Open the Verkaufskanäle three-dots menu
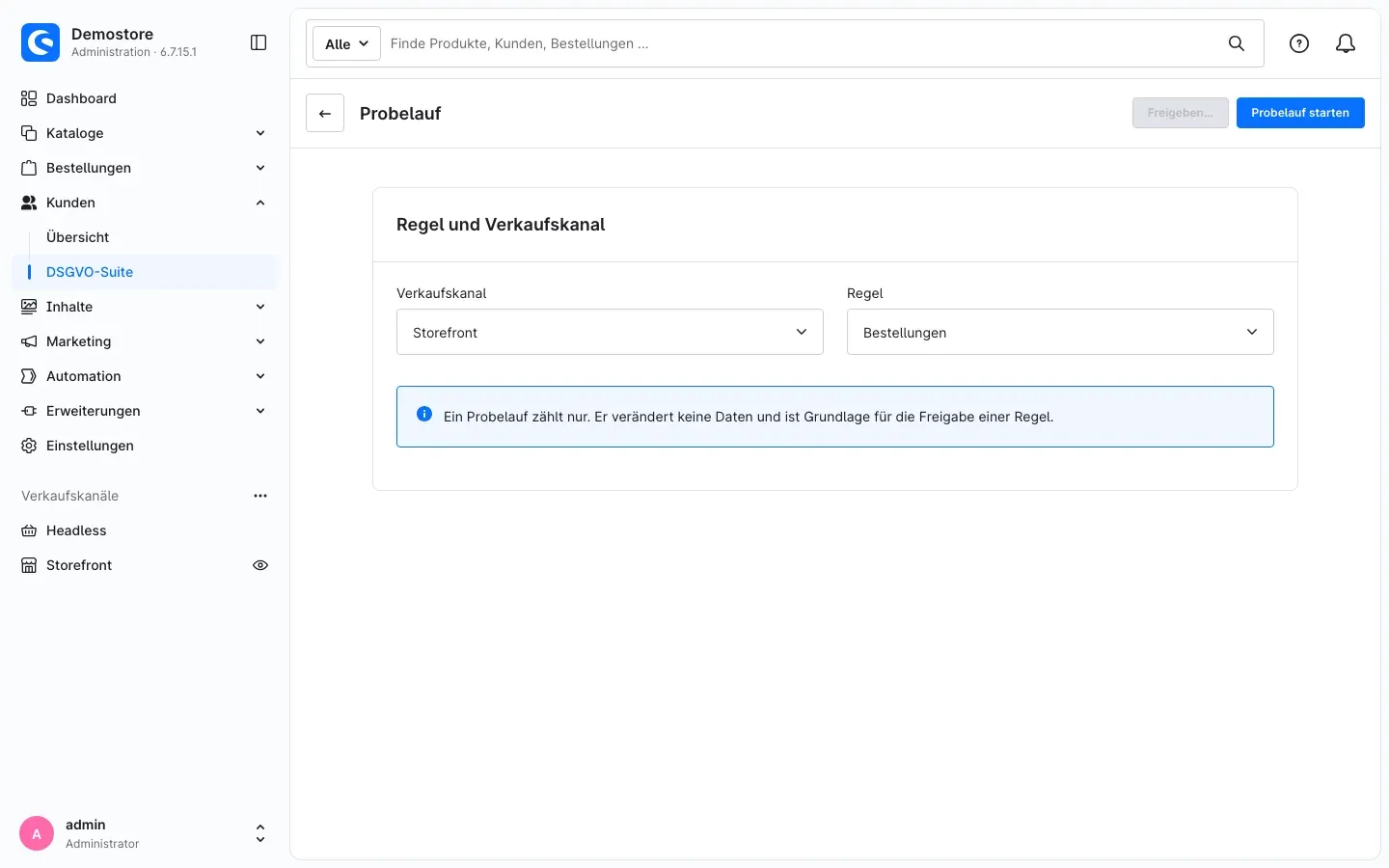Viewport: 1389px width, 868px height. [x=260, y=496]
